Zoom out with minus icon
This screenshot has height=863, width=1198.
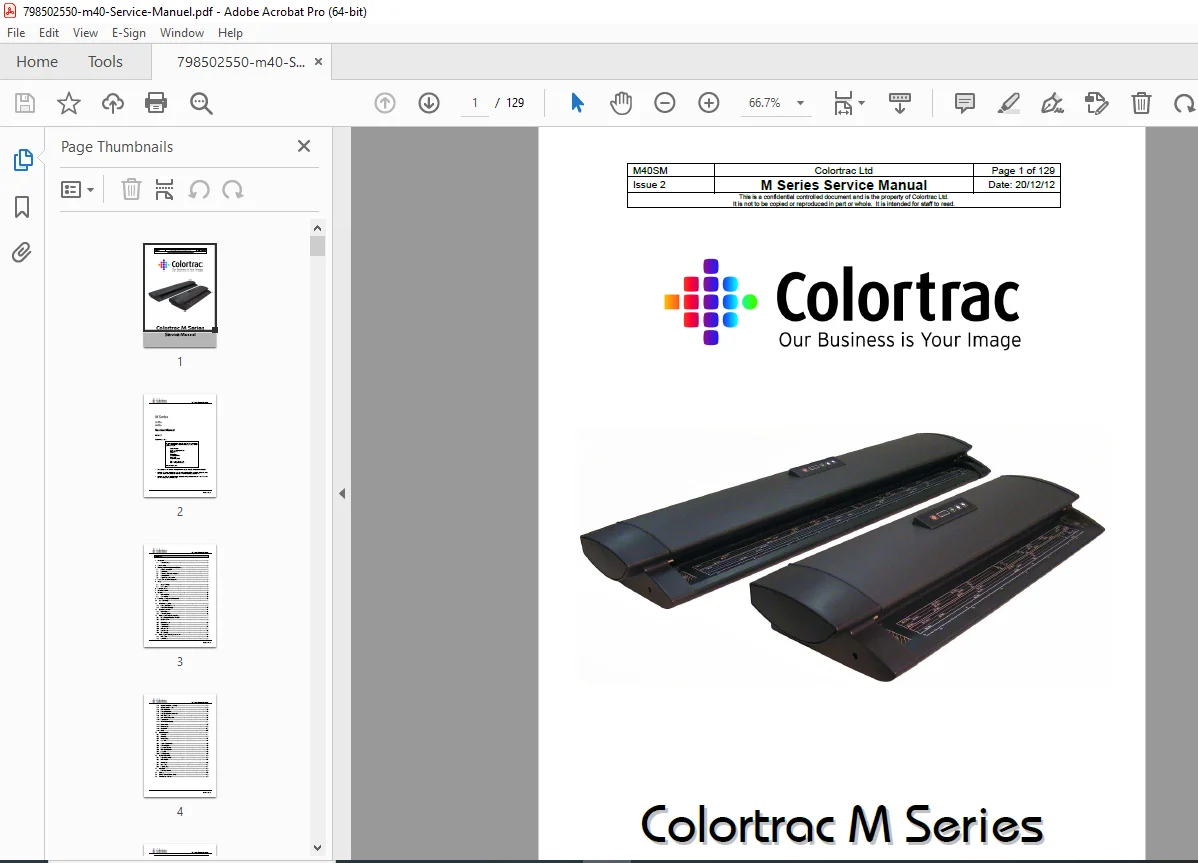(665, 103)
